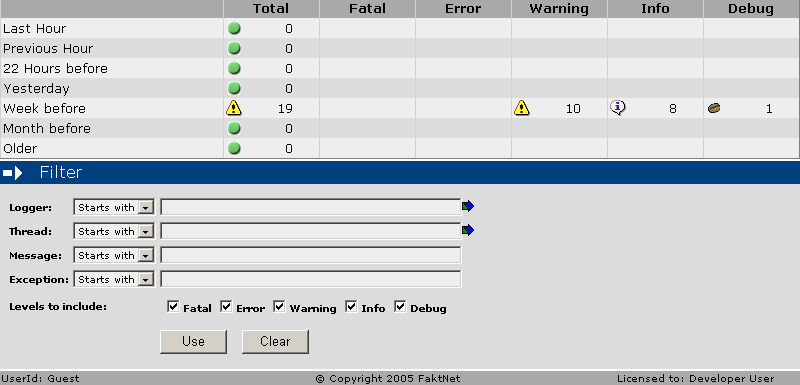This screenshot has width=800, height=385.
Task: Click Licensed to: Developer User text
Action: coord(696,378)
